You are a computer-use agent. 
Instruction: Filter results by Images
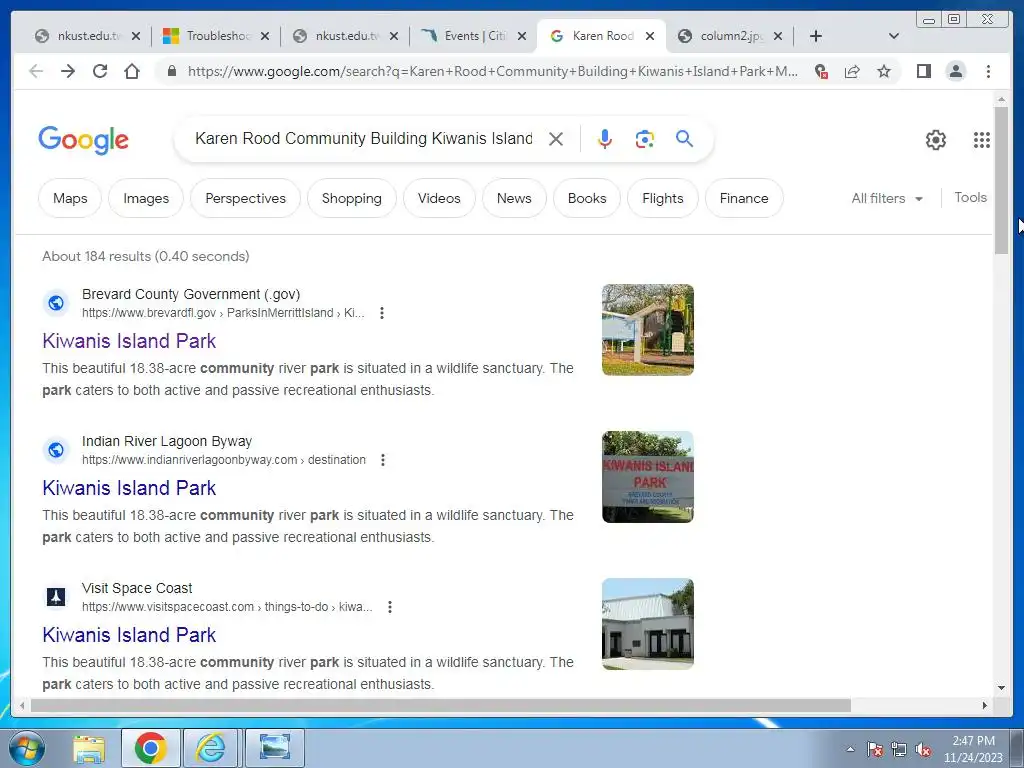[x=146, y=198]
